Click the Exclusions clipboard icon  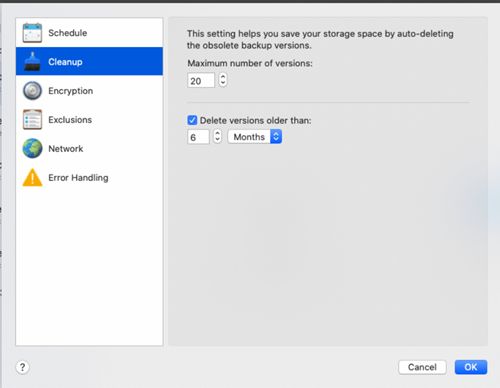pos(32,119)
